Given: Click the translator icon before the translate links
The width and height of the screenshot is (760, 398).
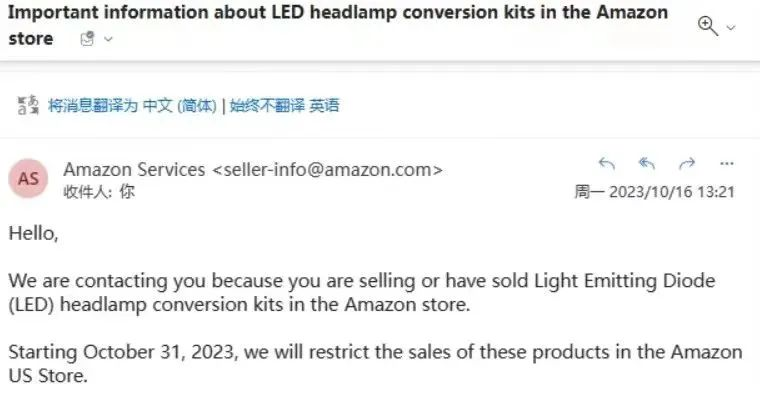Looking at the screenshot, I should 28,105.
